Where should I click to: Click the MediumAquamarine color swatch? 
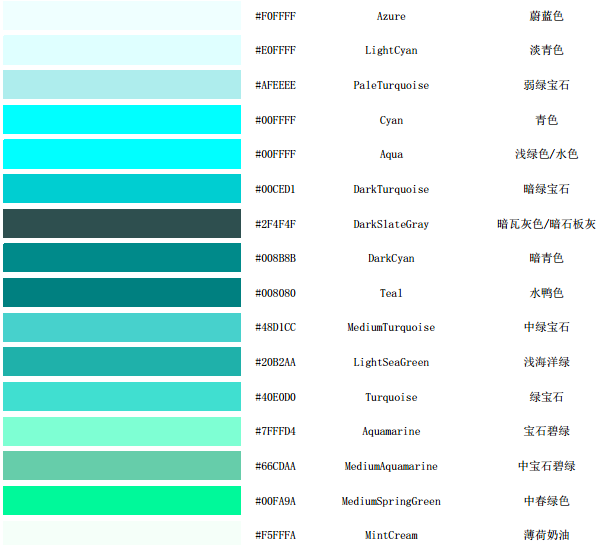point(122,466)
